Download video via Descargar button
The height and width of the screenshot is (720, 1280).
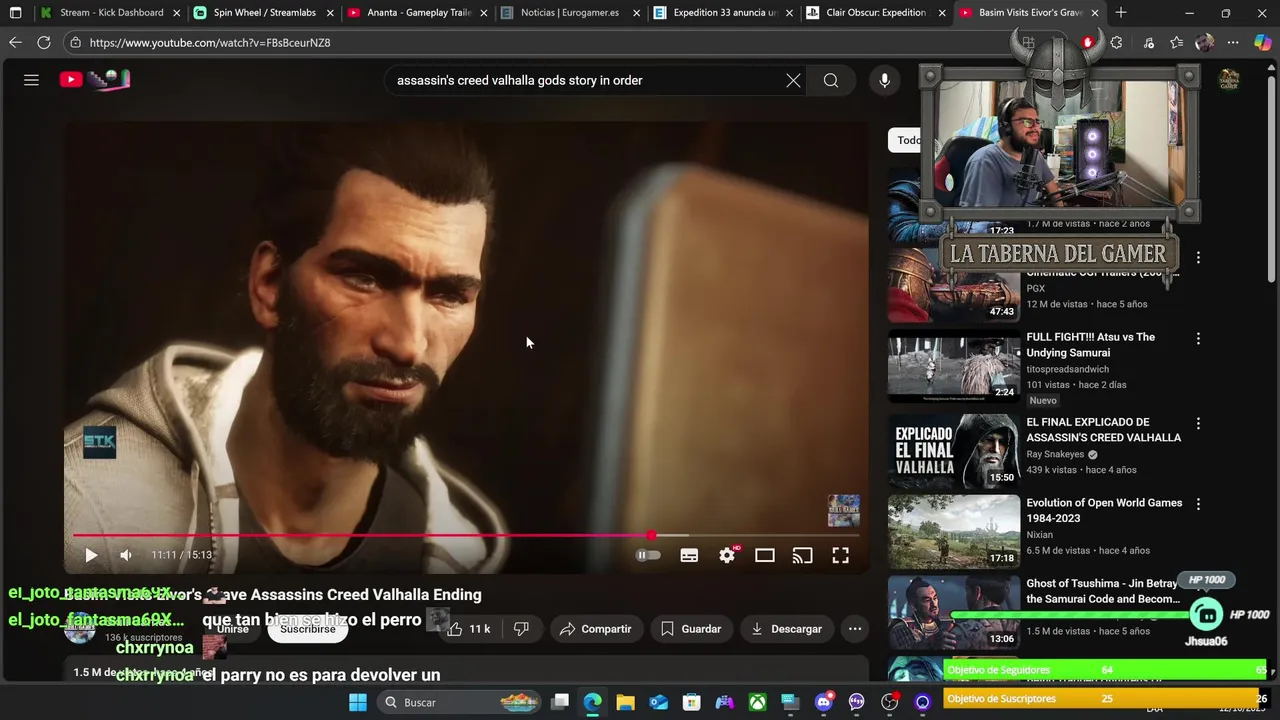tap(786, 629)
